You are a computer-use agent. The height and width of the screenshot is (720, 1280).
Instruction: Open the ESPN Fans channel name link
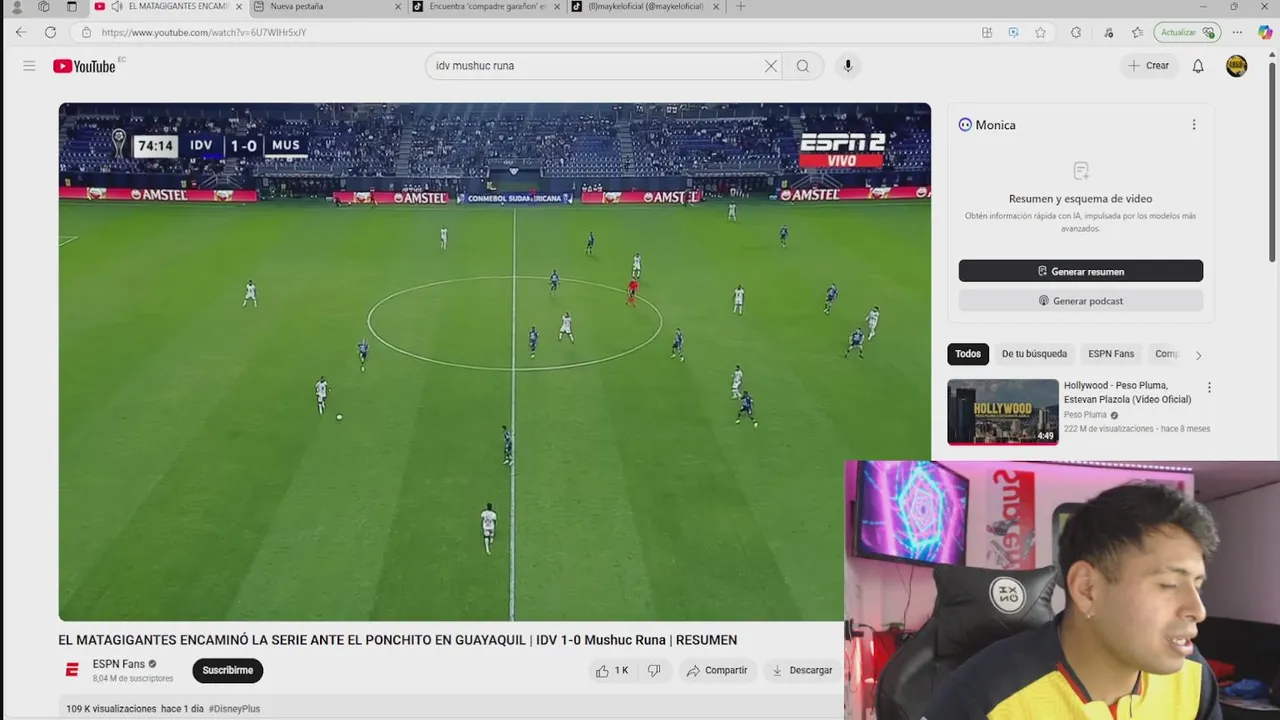[119, 664]
